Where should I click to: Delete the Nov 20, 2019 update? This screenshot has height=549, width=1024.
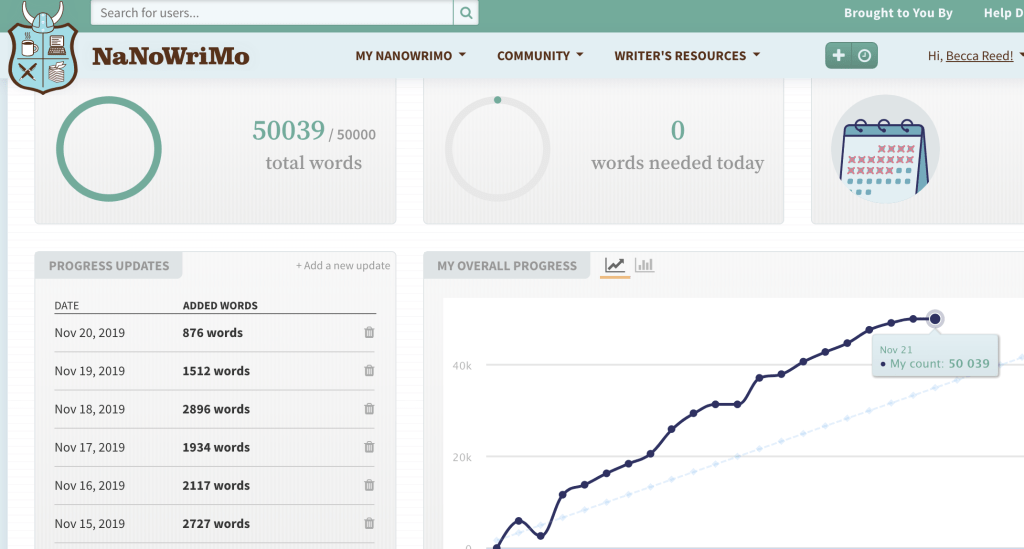(369, 333)
